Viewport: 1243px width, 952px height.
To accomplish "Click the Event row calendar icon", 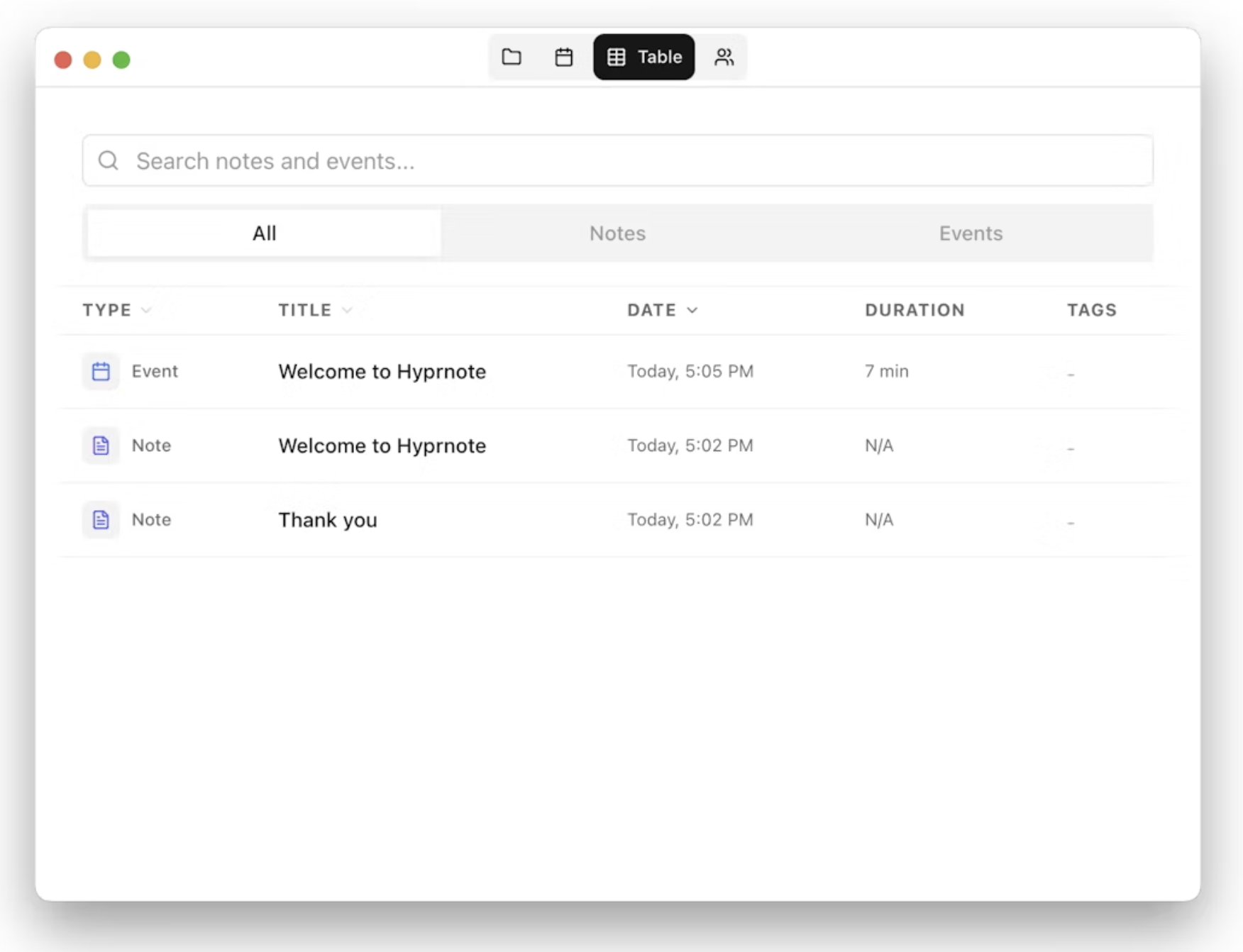I will [x=101, y=371].
